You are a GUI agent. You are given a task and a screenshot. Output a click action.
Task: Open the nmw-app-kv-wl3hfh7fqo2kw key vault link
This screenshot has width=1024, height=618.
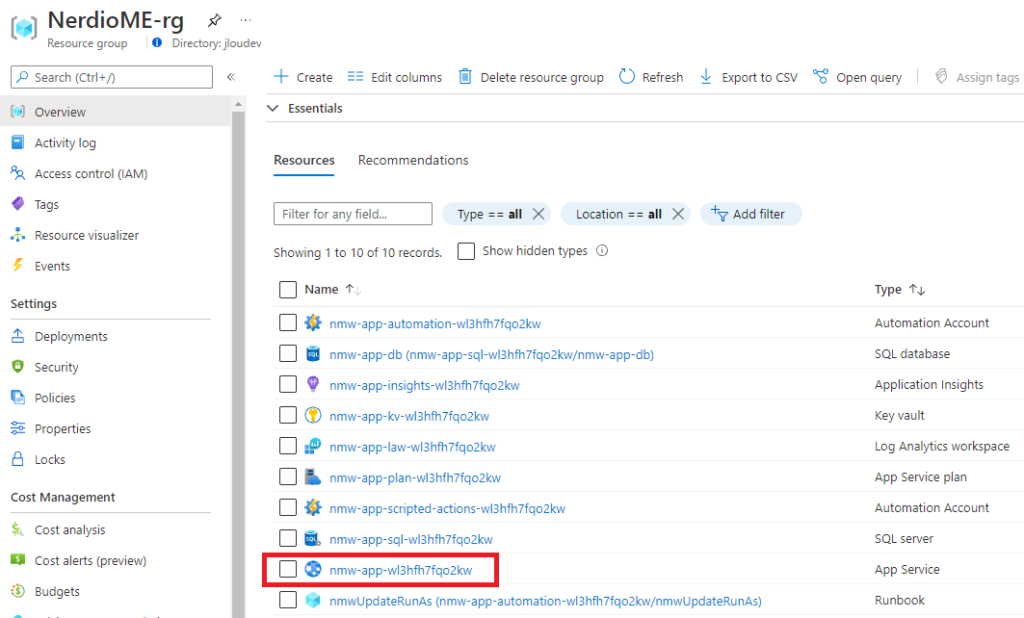tap(409, 416)
